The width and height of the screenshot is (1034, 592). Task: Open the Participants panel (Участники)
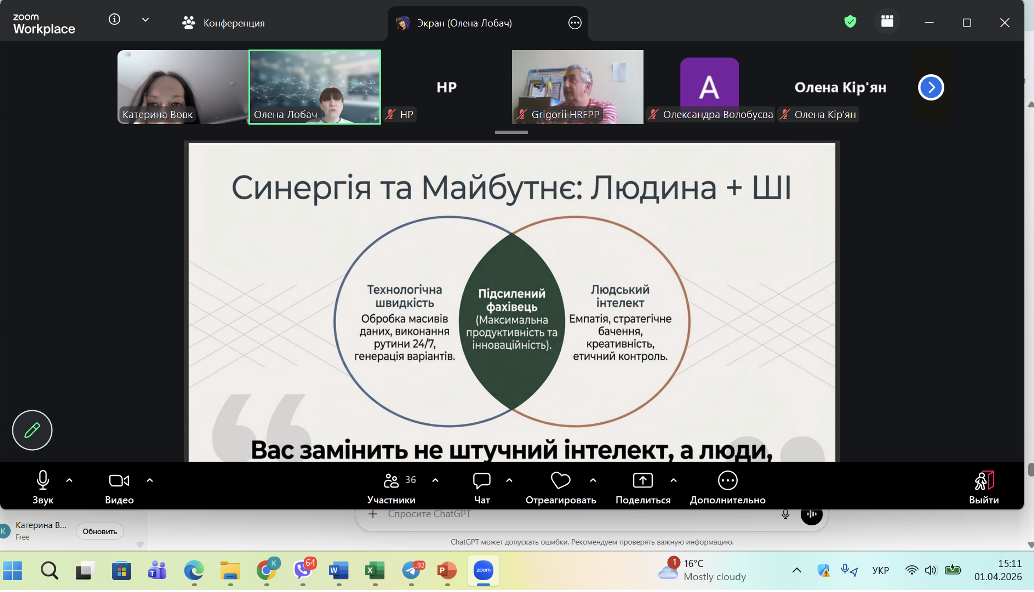(x=391, y=481)
